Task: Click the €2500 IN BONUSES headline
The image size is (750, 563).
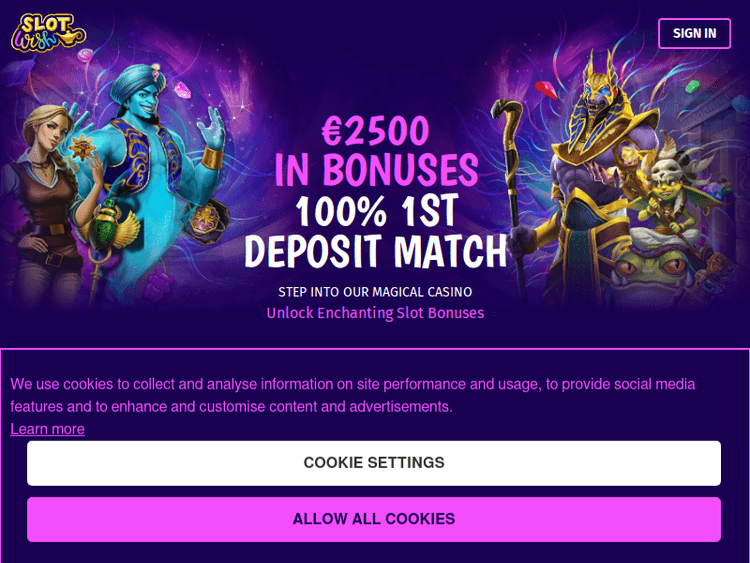Action: point(375,151)
